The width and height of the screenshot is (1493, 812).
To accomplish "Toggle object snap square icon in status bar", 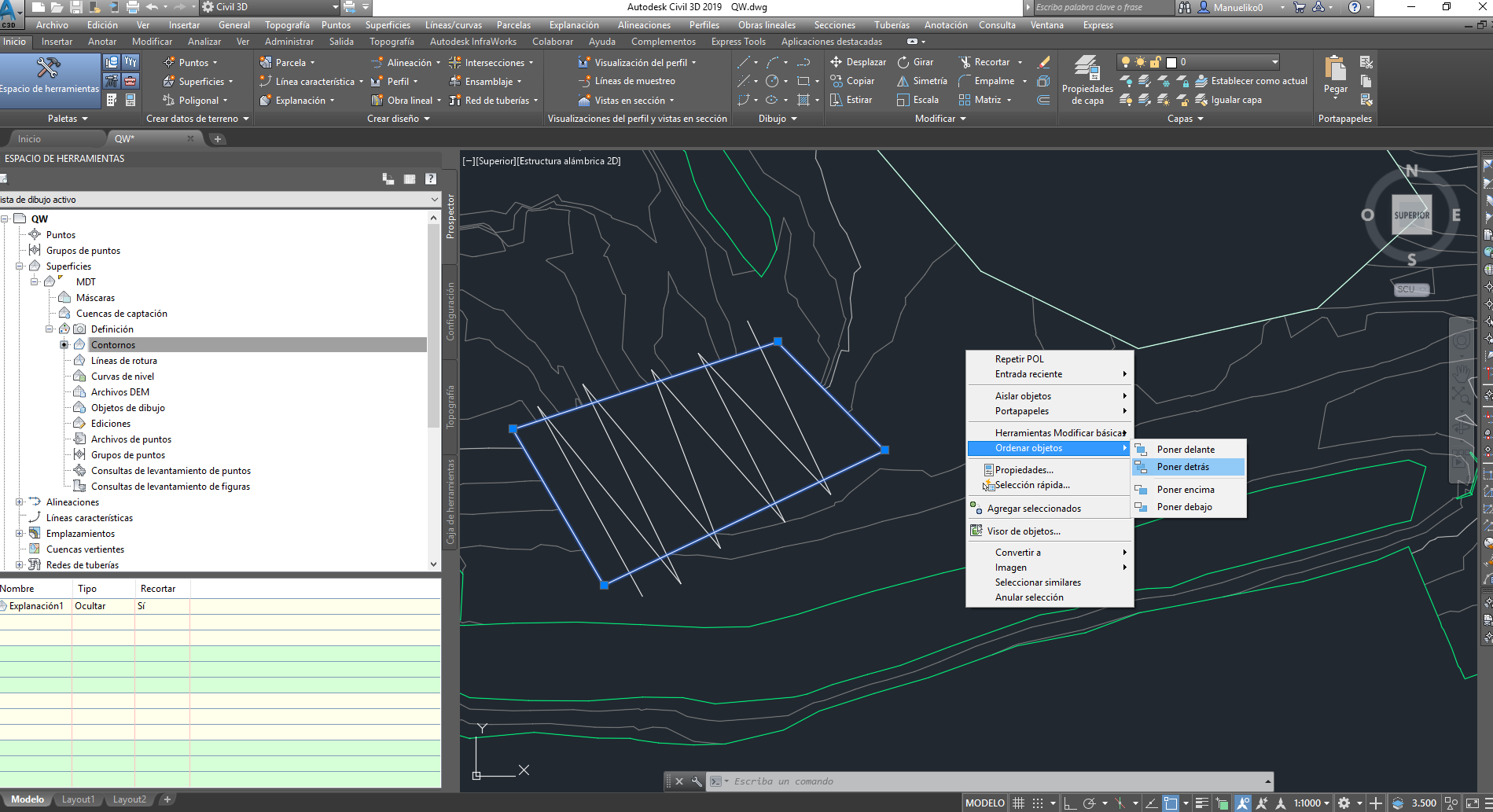I will click(1171, 803).
